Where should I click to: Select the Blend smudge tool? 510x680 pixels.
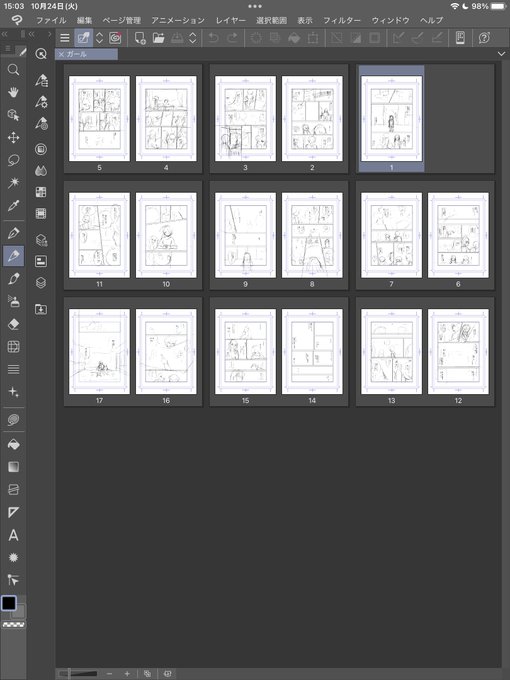click(13, 420)
